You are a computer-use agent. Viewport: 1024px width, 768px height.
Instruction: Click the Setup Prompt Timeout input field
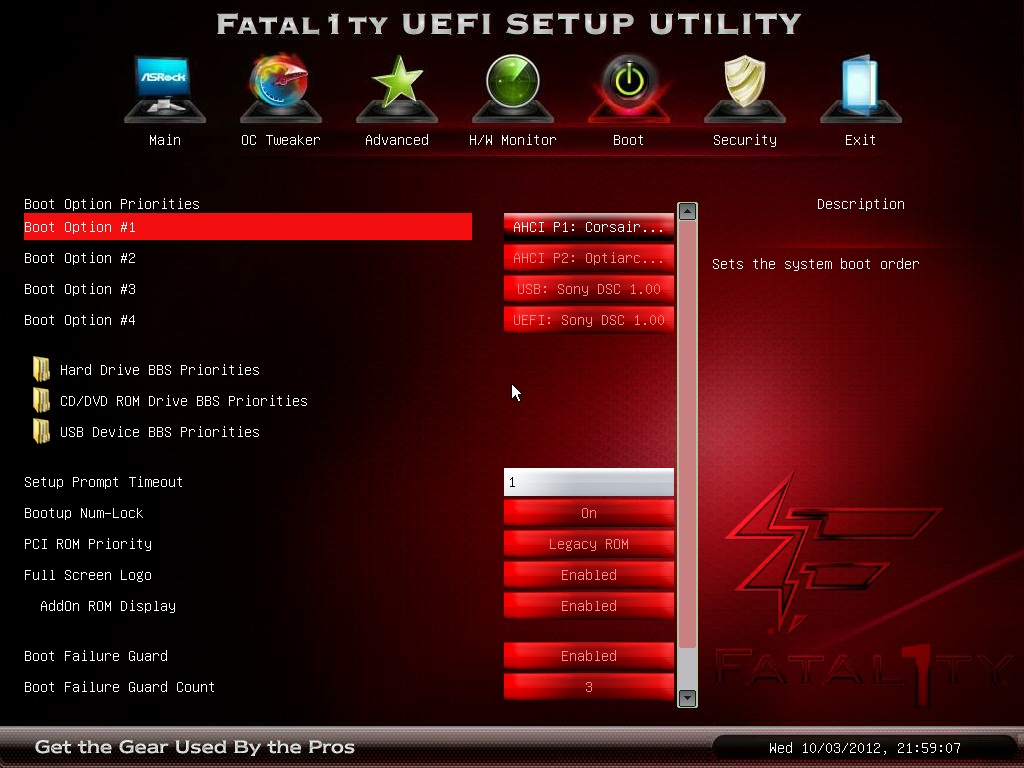588,482
